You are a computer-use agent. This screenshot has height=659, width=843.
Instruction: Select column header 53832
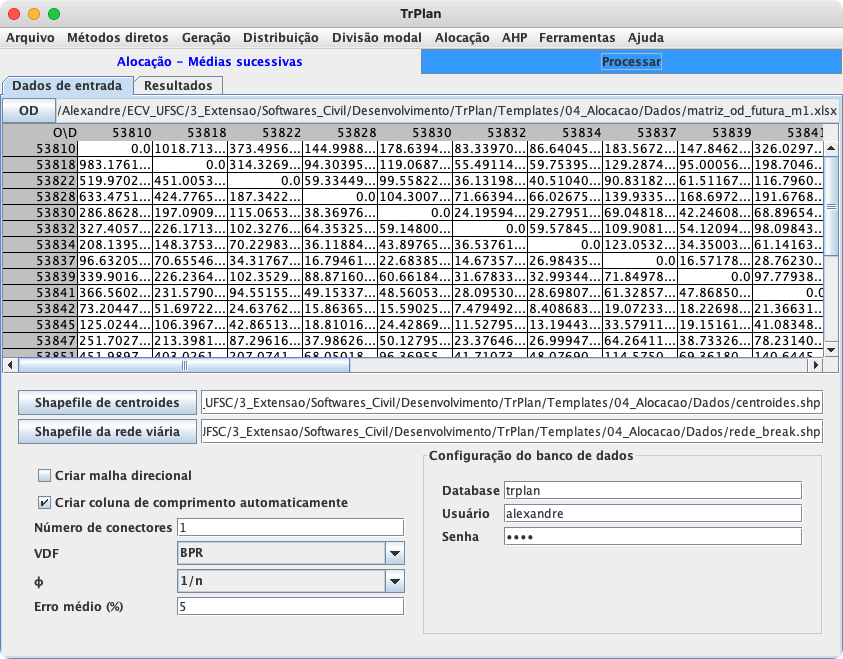pos(490,133)
